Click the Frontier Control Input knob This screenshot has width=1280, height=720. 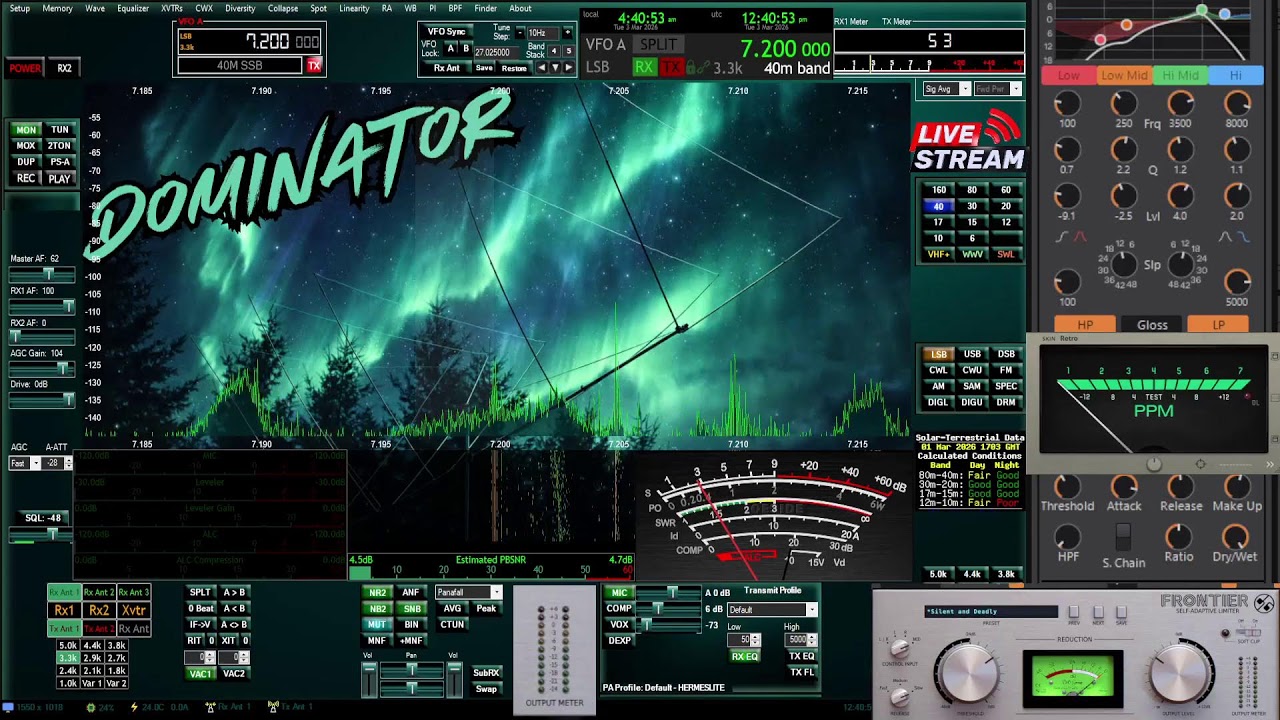(900, 650)
